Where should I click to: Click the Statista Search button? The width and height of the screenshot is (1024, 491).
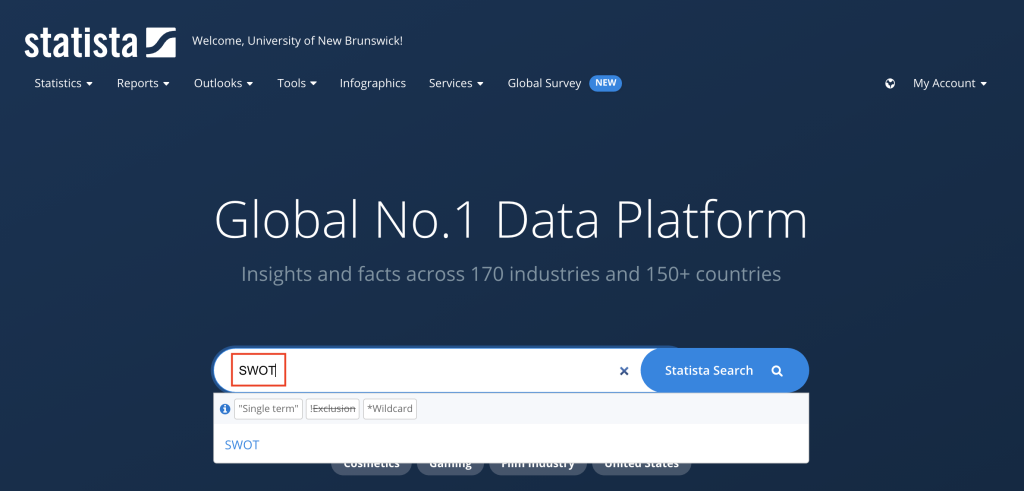point(724,370)
